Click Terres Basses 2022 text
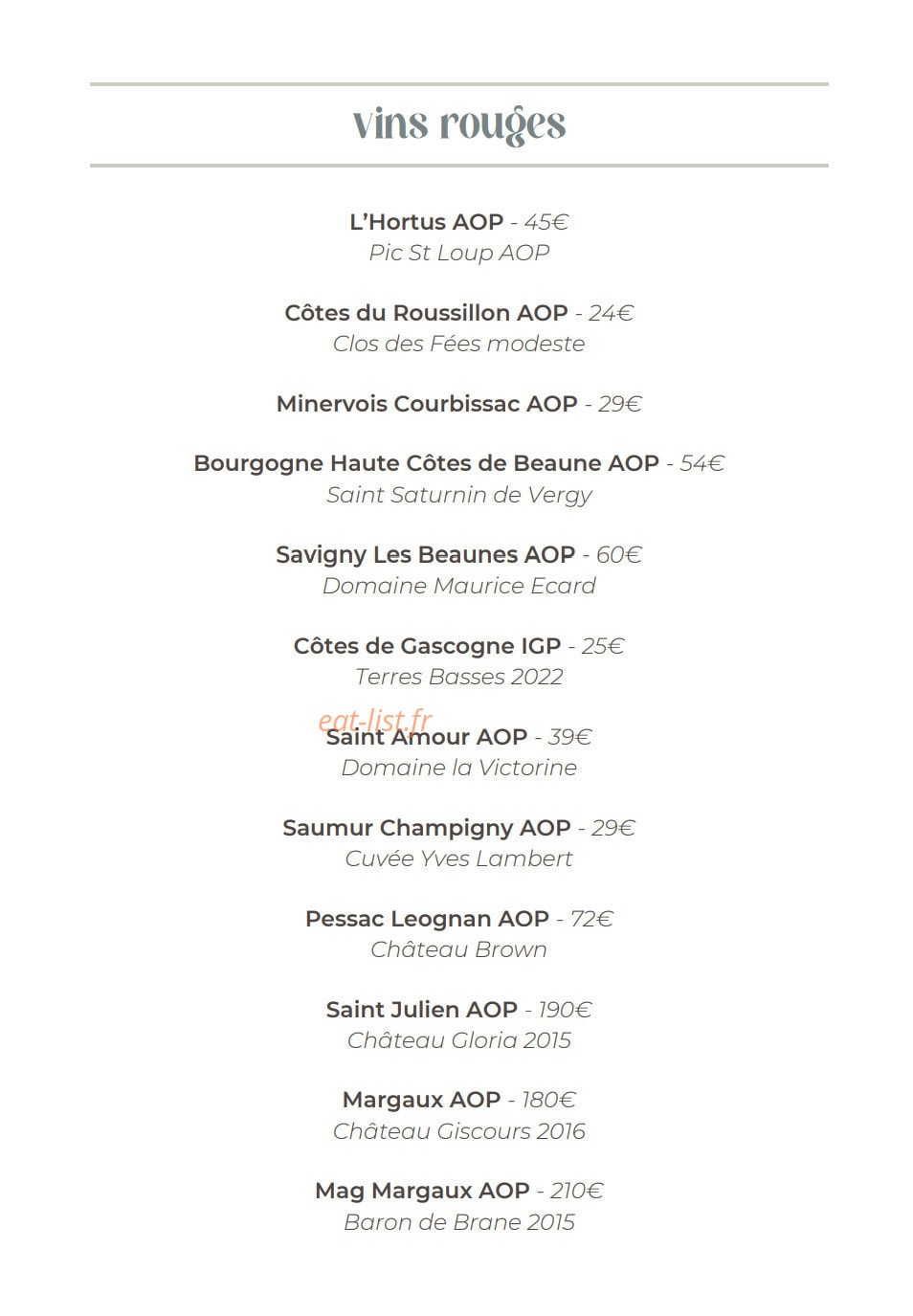This screenshot has width=913, height=1316. [x=459, y=677]
